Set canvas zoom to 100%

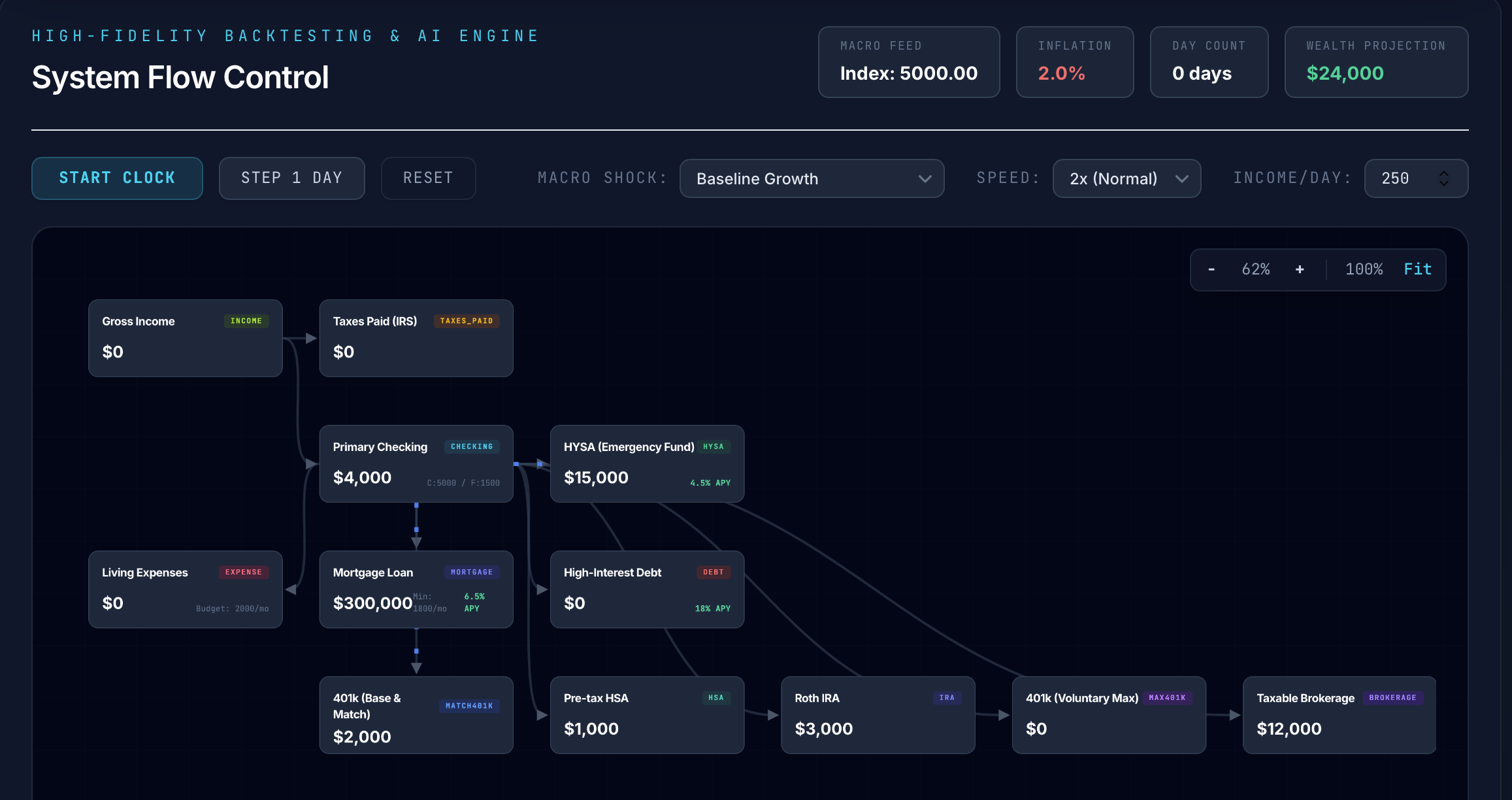(1364, 269)
